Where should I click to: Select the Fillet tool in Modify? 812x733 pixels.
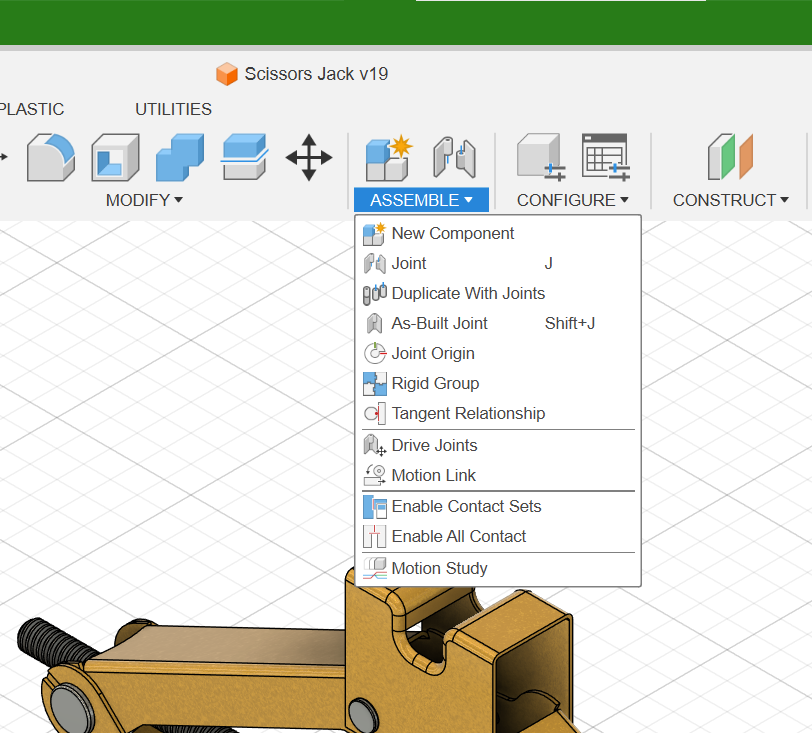50,157
